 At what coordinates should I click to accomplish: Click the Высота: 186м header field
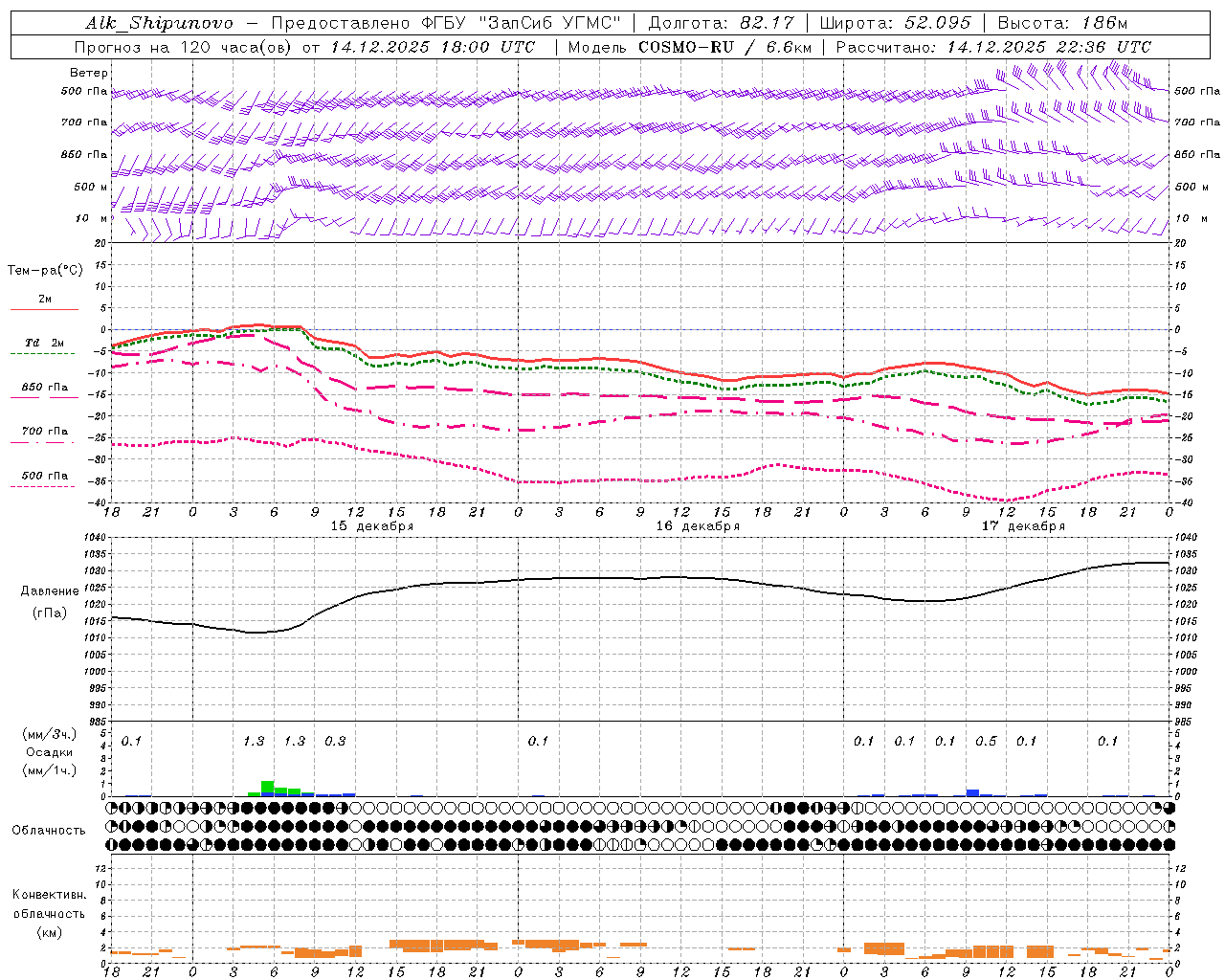click(x=1062, y=23)
